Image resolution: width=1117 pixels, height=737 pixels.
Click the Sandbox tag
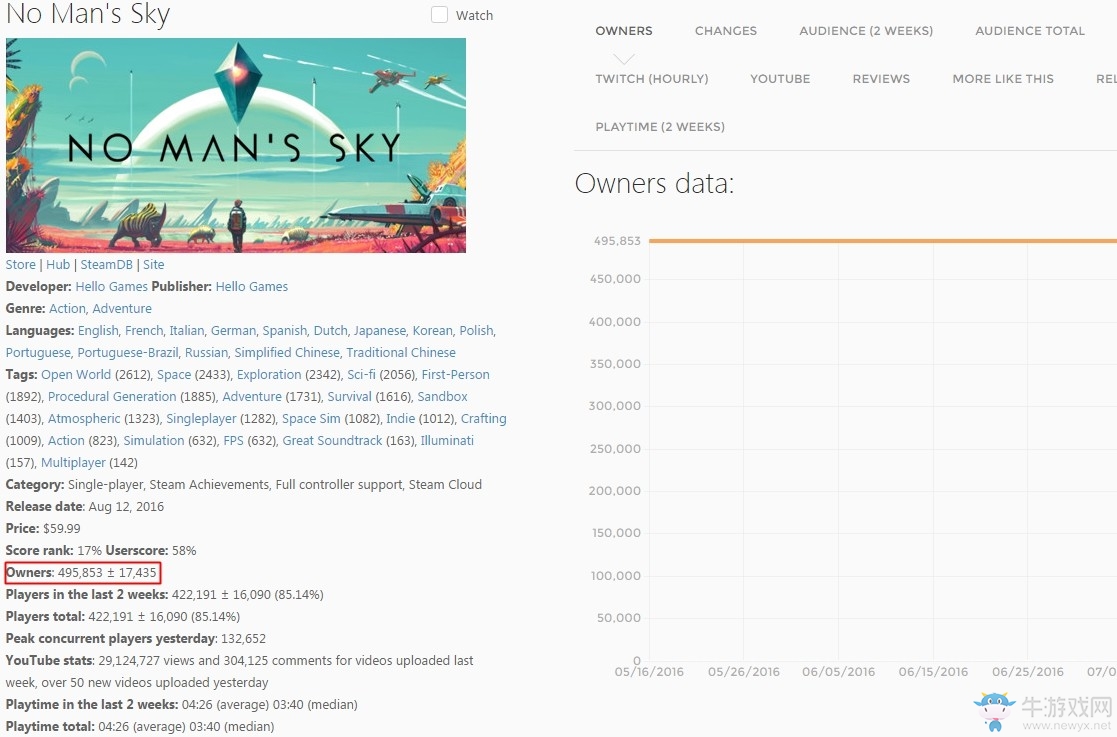(442, 397)
